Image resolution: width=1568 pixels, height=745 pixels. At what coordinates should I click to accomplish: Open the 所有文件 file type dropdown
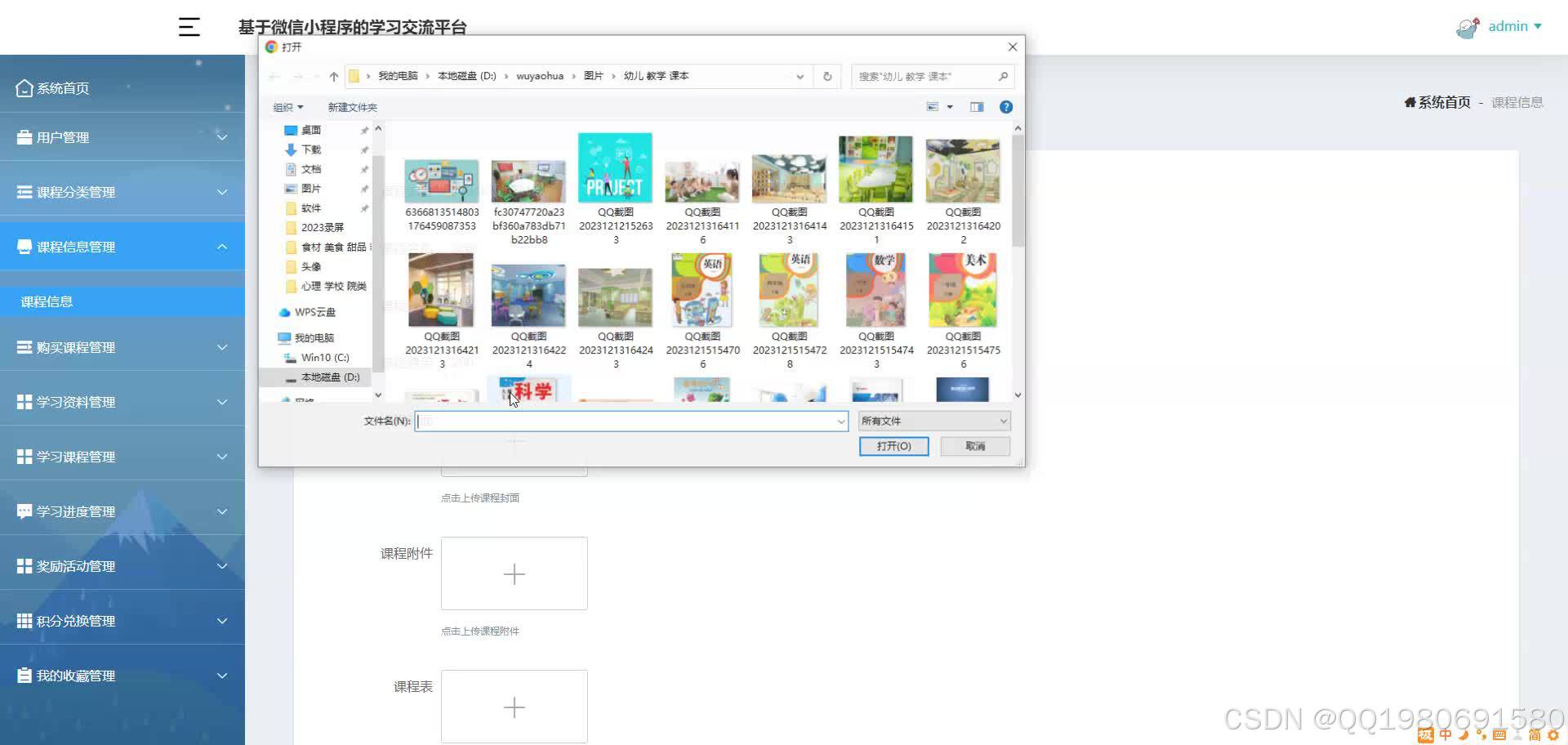point(933,421)
